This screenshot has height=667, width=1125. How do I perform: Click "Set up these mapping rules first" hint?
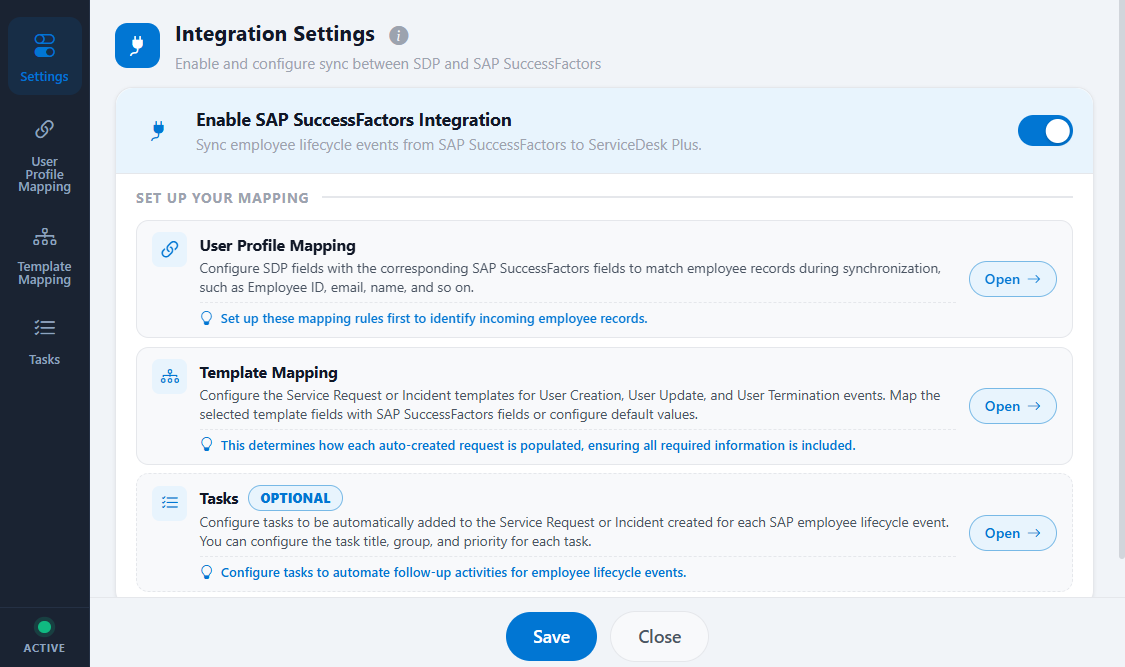click(x=434, y=318)
